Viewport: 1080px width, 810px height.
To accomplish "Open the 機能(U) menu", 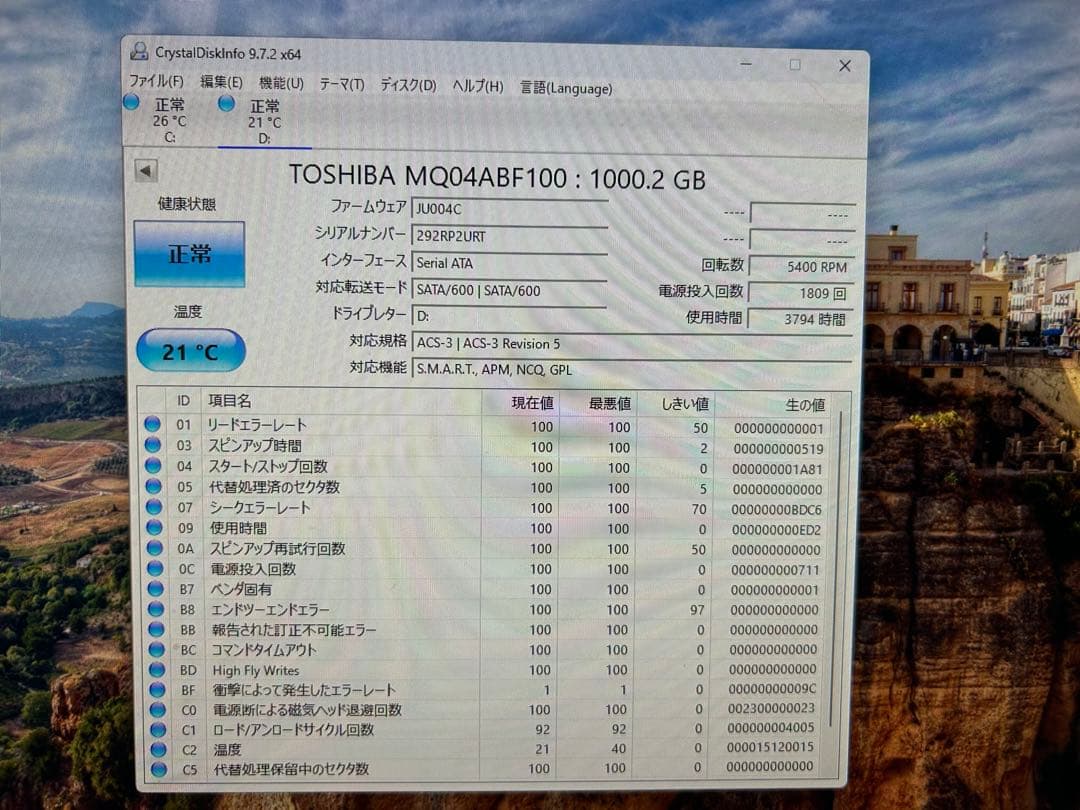I will pos(281,83).
